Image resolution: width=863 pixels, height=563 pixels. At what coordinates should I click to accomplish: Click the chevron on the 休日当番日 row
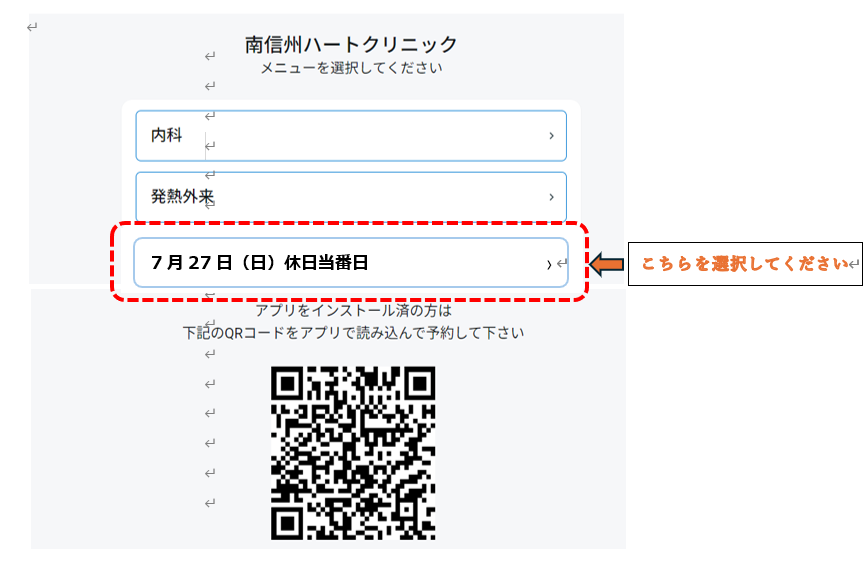tap(549, 265)
